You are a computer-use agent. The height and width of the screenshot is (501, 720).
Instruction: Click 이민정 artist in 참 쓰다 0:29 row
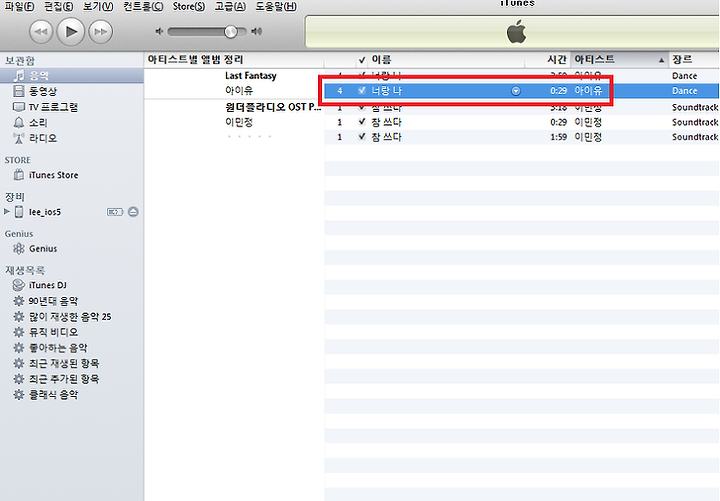click(588, 122)
